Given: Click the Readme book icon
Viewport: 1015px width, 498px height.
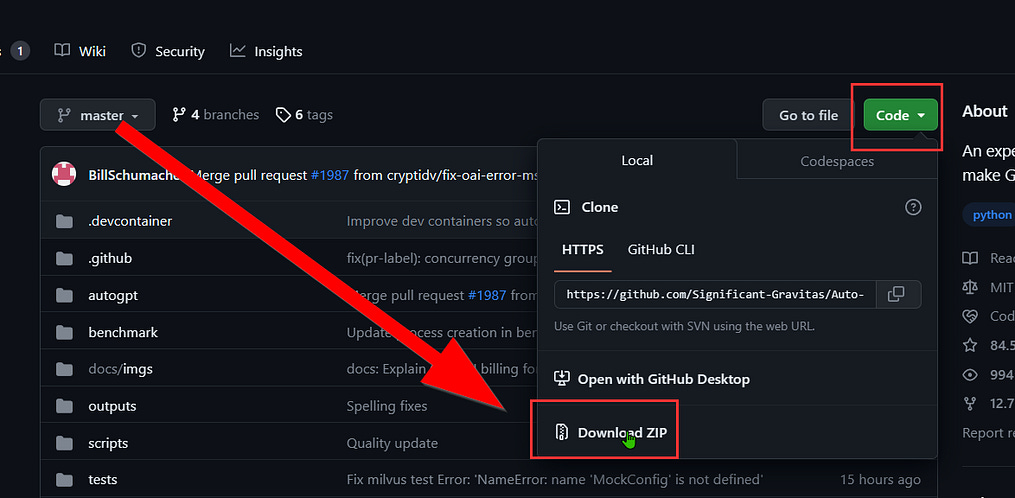Looking at the screenshot, I should tap(970, 258).
